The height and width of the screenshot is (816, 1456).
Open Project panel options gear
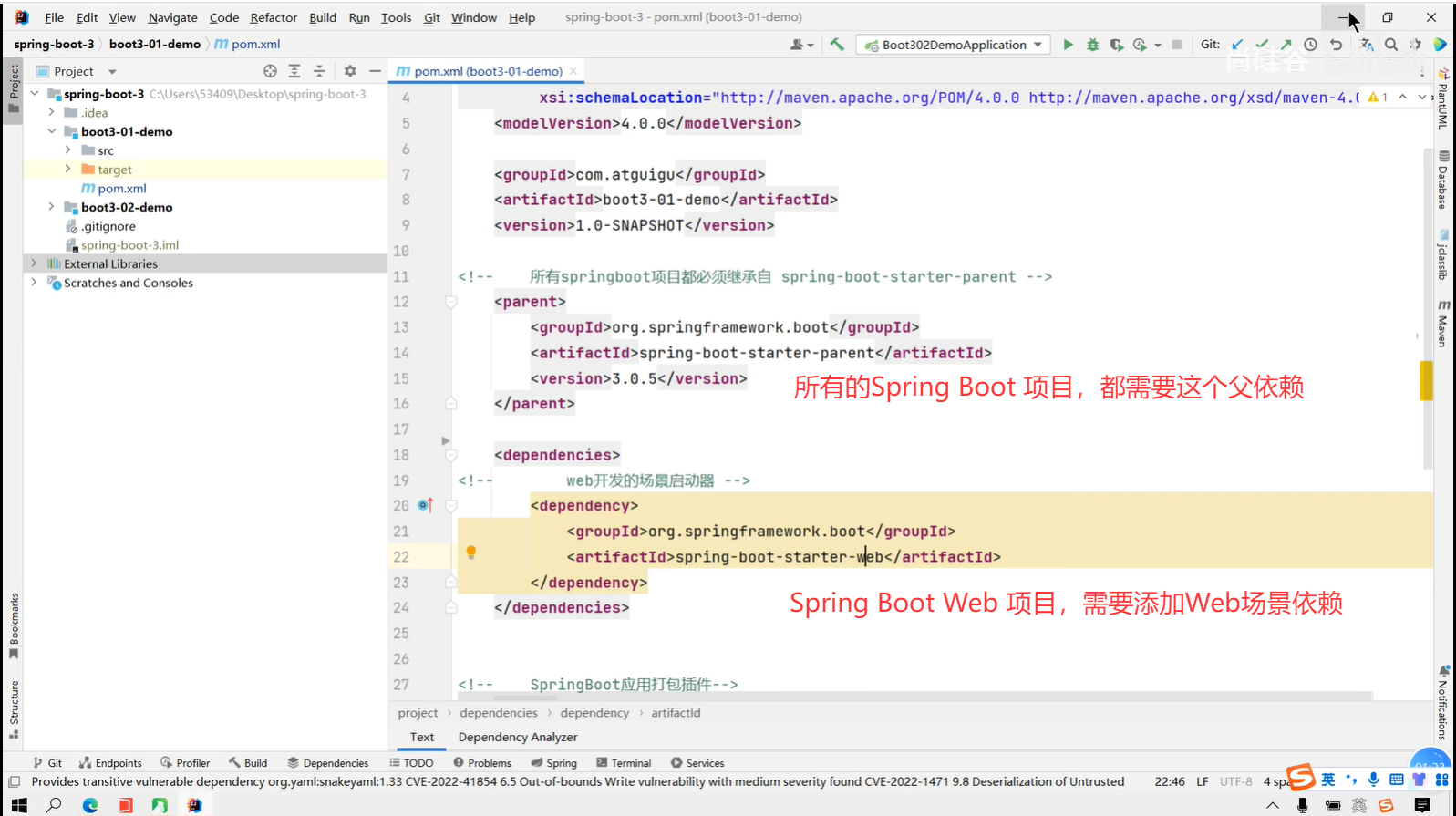(x=350, y=71)
